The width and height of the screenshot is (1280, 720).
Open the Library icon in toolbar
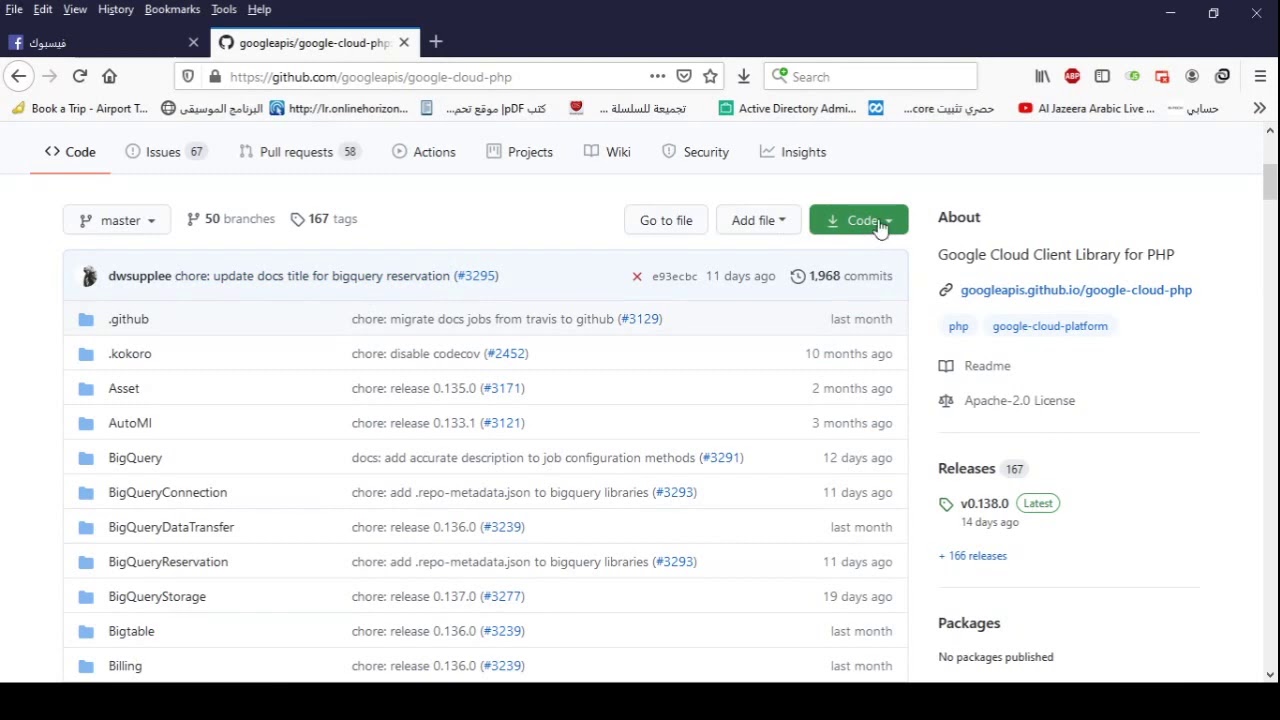click(1042, 76)
